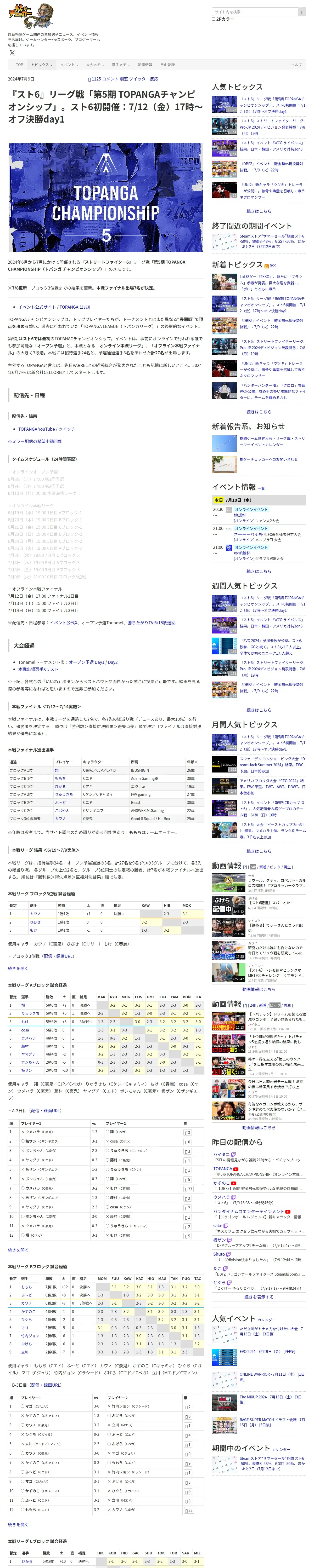Click the YouTube icon next to TOPANGA stream
The width and height of the screenshot is (314, 1568).
(x=236, y=1169)
